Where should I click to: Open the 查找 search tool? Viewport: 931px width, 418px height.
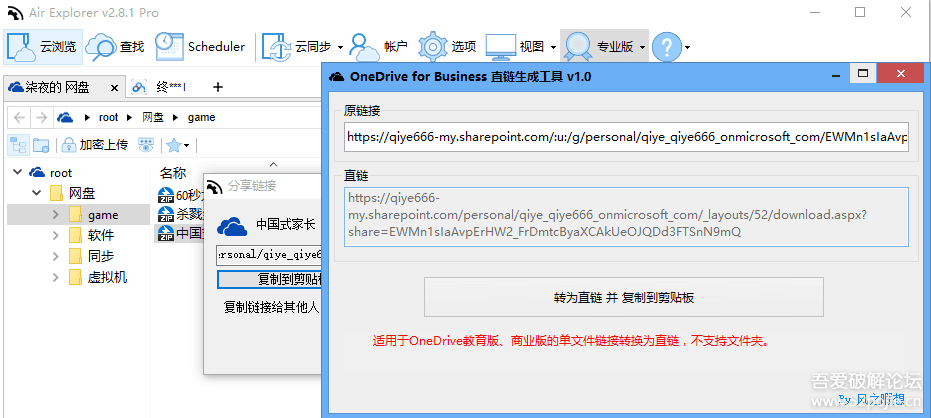tap(115, 46)
